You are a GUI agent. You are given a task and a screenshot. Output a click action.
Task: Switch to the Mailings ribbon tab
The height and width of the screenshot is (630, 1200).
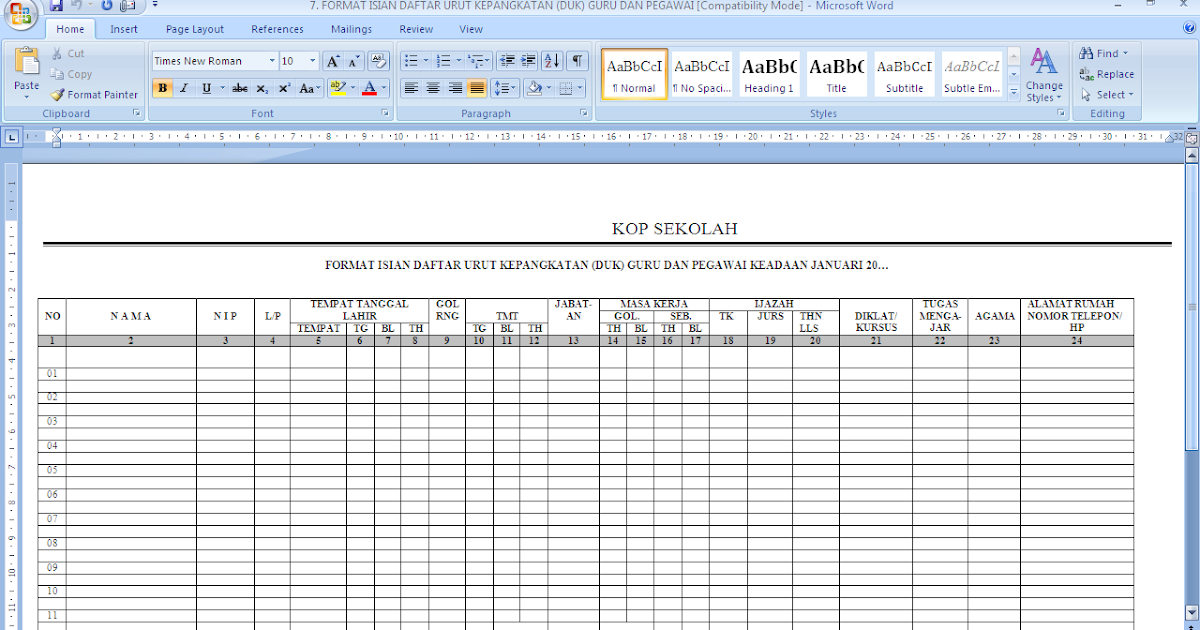(x=351, y=29)
